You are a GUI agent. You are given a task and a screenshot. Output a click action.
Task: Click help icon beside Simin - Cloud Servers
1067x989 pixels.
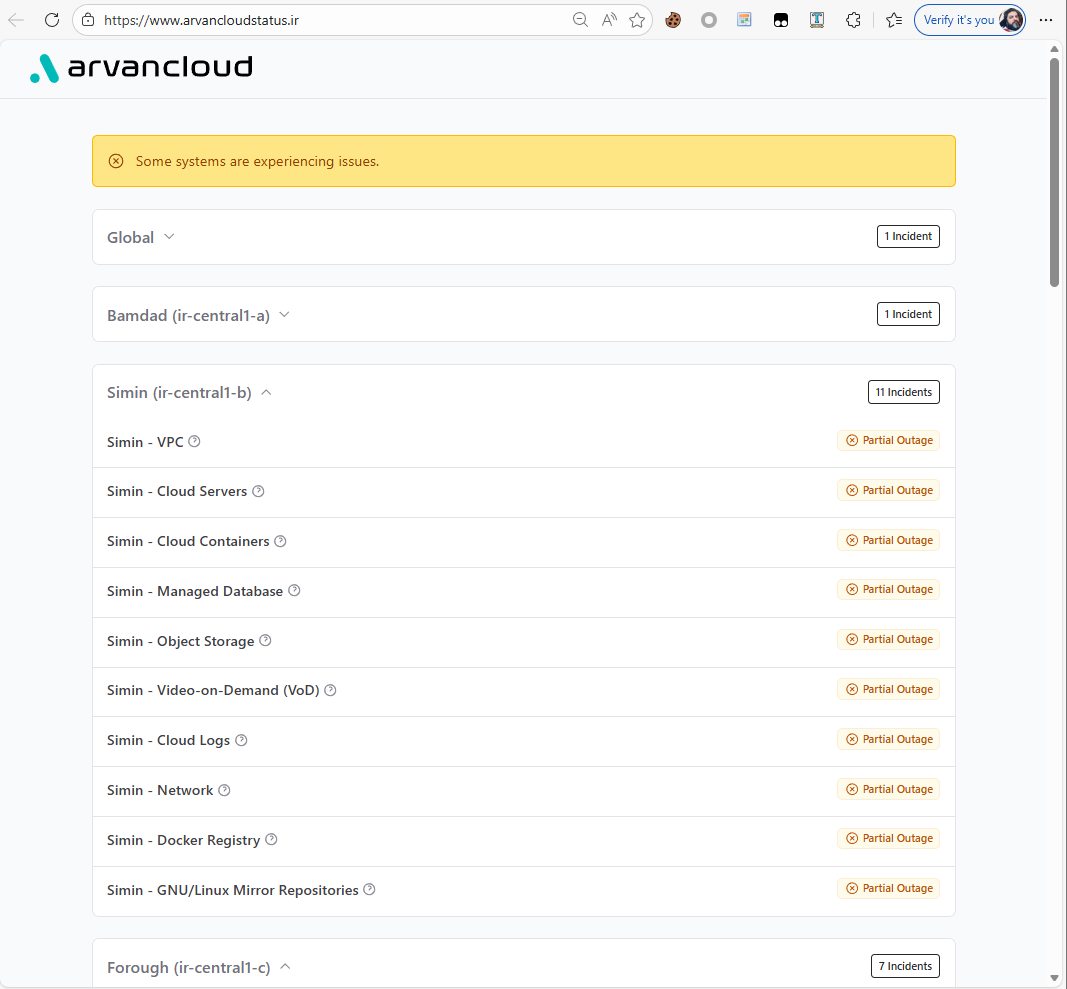[x=258, y=491]
